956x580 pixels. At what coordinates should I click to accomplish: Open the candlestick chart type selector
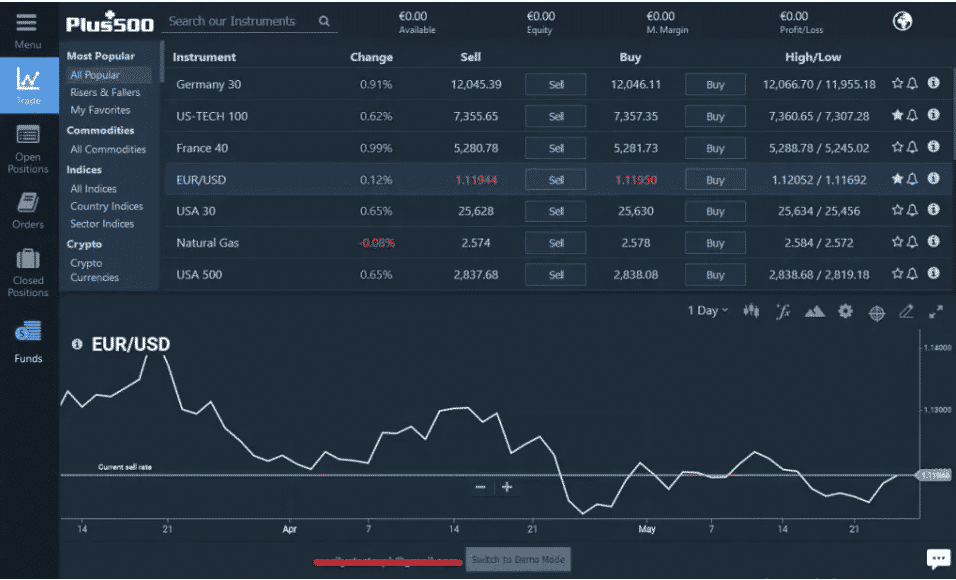point(752,312)
